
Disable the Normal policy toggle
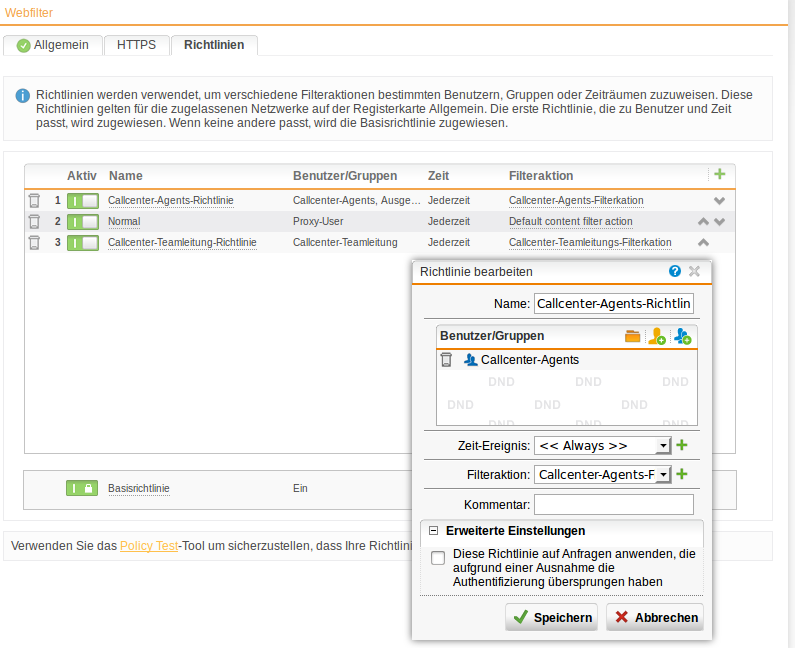pyautogui.click(x=83, y=221)
